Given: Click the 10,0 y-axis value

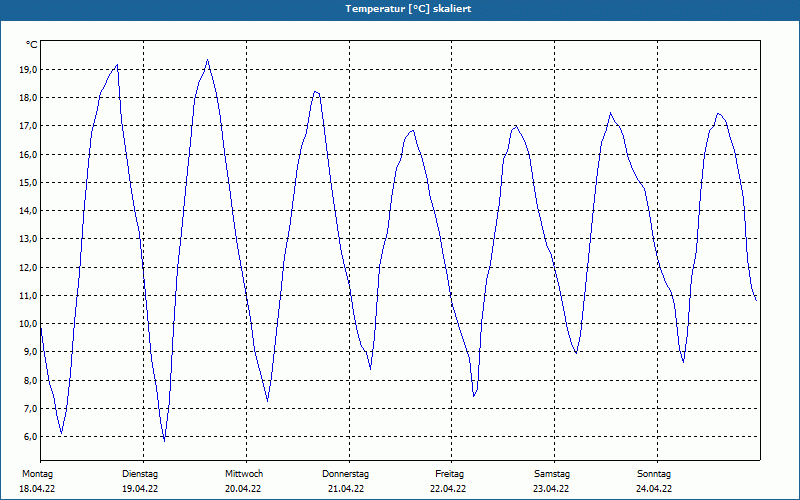Looking at the screenshot, I should pos(27,323).
